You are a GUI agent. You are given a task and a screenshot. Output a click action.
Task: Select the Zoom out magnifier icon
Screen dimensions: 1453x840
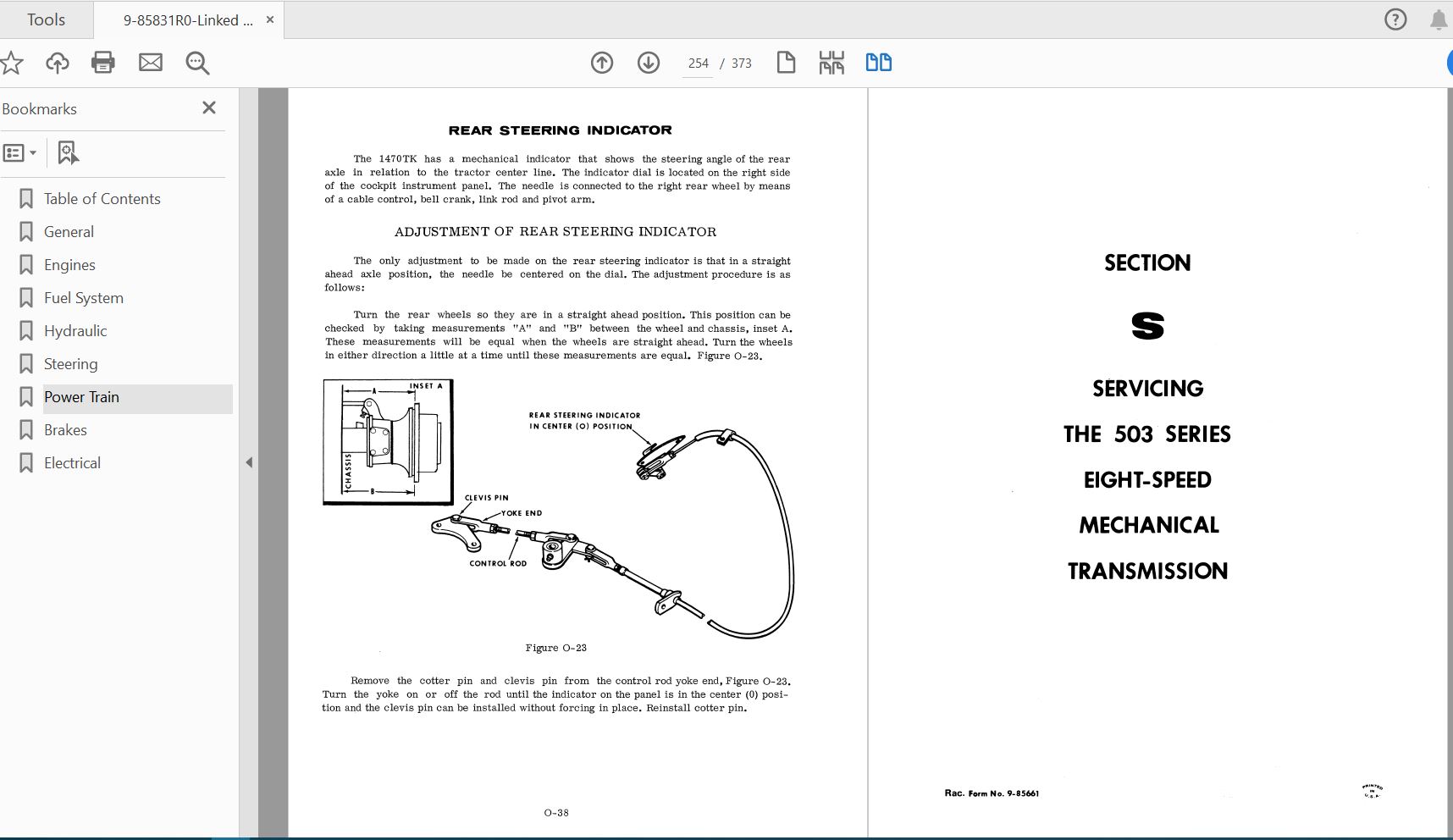coord(197,62)
